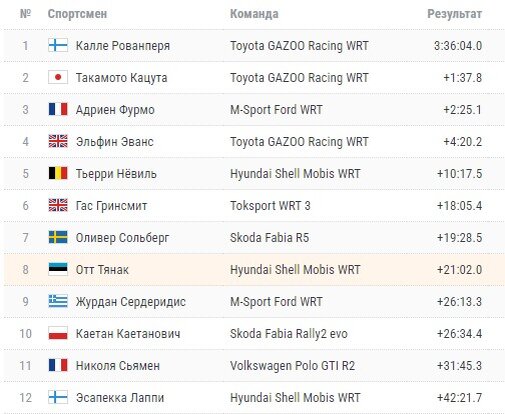The width and height of the screenshot is (505, 414).
Task: Open athlete Эсапекка Лаппи
Action: point(120,398)
